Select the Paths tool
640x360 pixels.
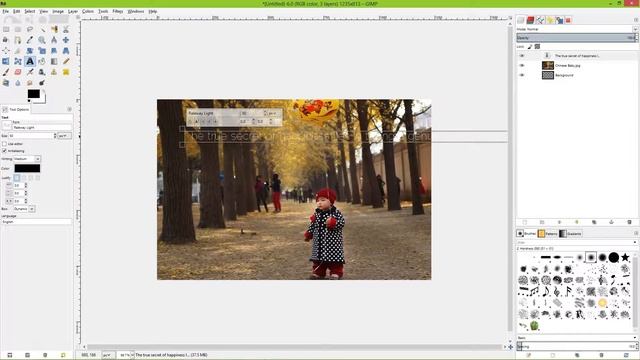pyautogui.click(x=18, y=40)
